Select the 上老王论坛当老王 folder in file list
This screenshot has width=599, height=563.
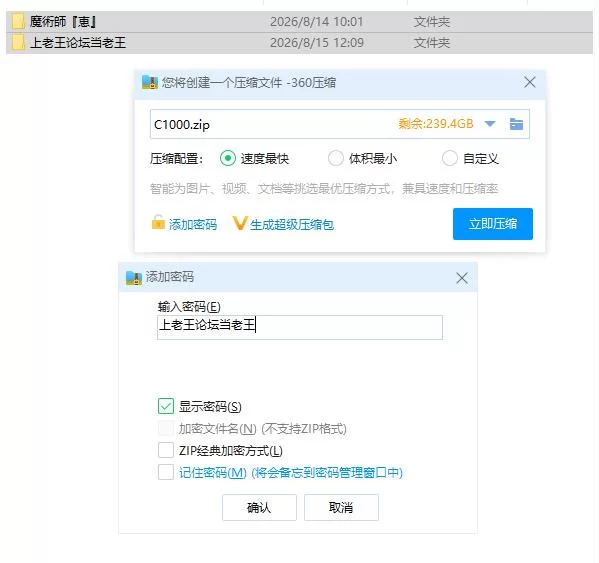pos(78,42)
